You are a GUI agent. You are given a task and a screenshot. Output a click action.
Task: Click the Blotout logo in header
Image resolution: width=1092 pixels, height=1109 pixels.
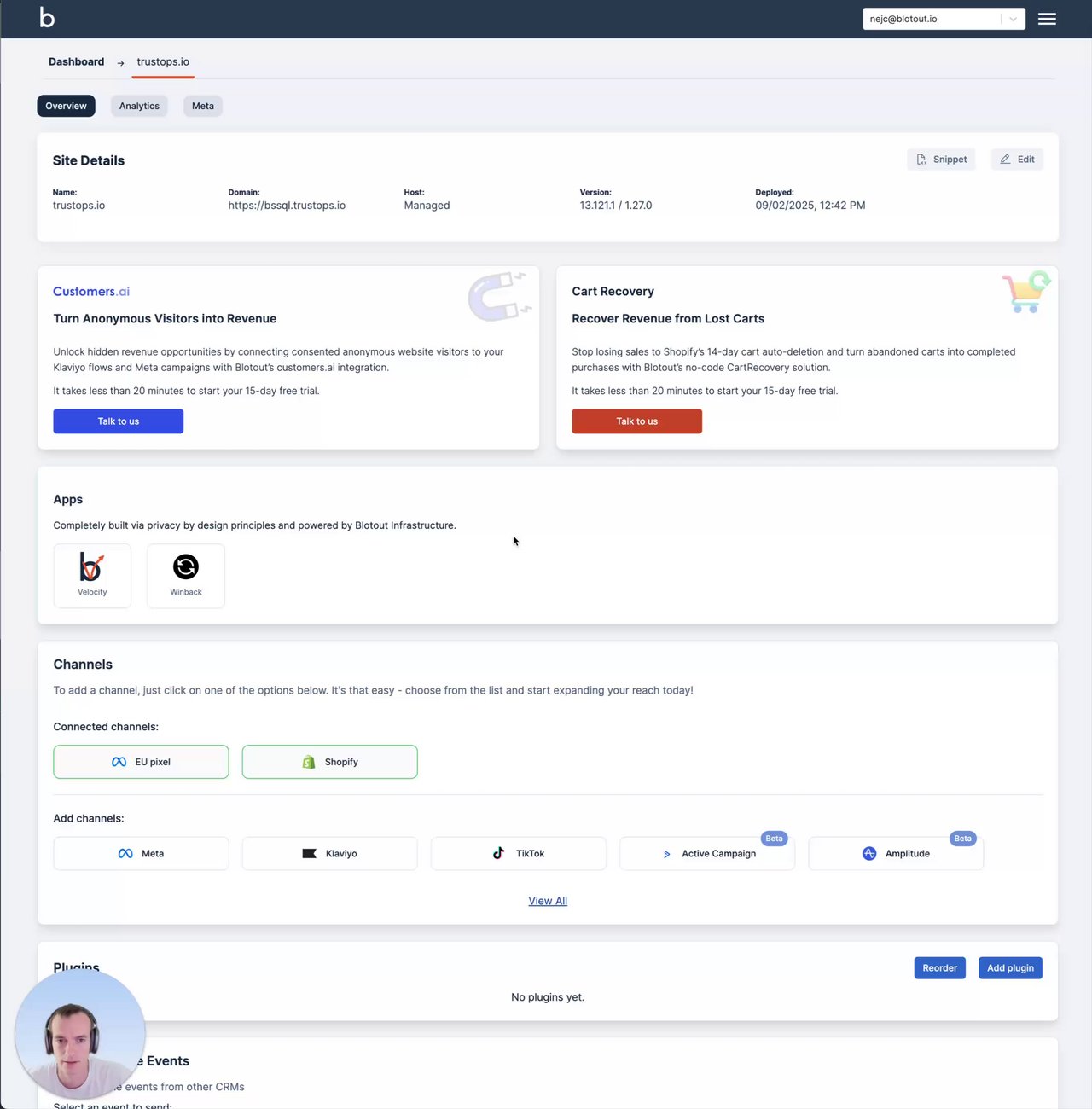pos(47,18)
